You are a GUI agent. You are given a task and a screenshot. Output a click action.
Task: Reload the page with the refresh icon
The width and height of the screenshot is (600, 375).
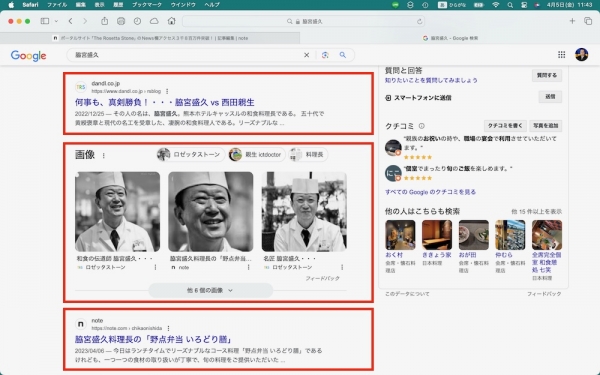(x=420, y=21)
